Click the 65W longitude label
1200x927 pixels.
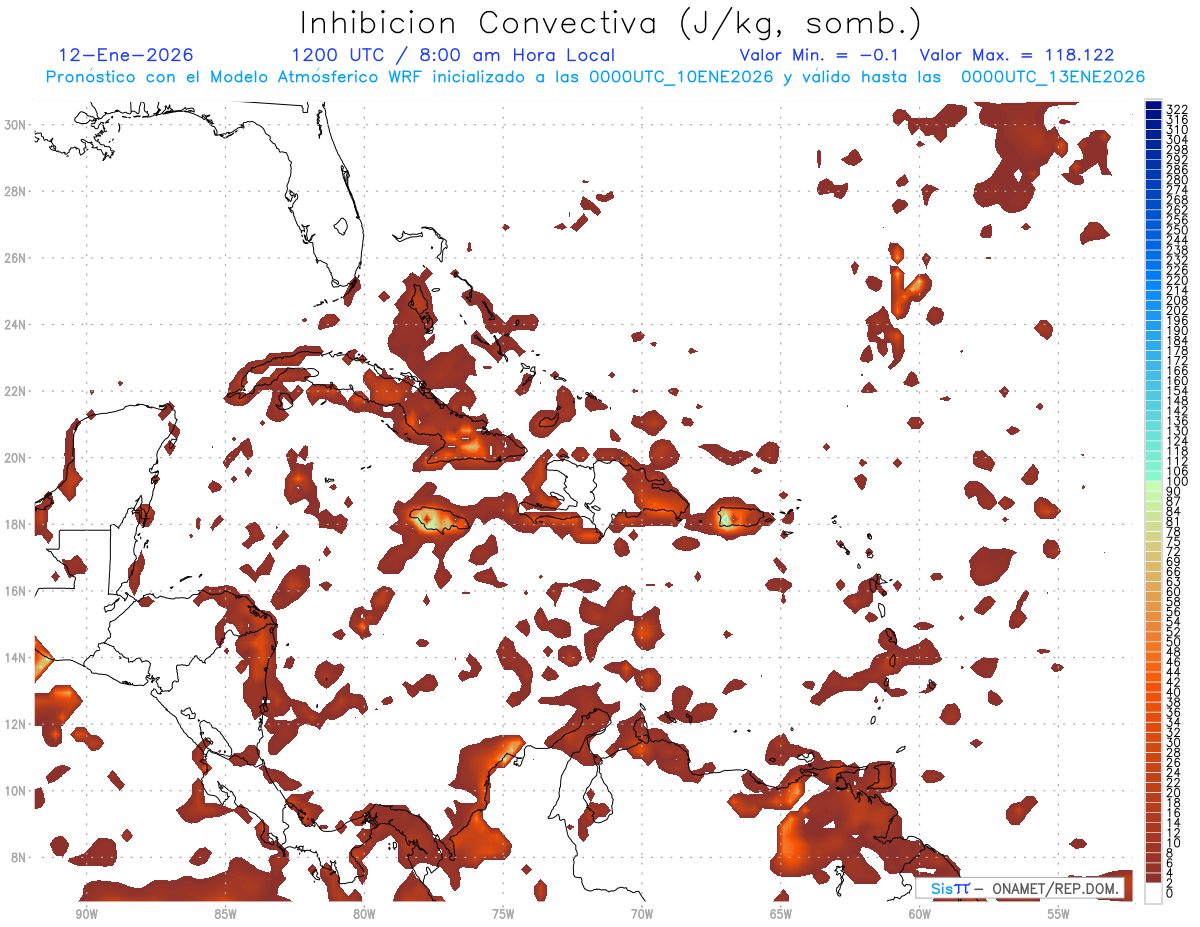coord(781,915)
